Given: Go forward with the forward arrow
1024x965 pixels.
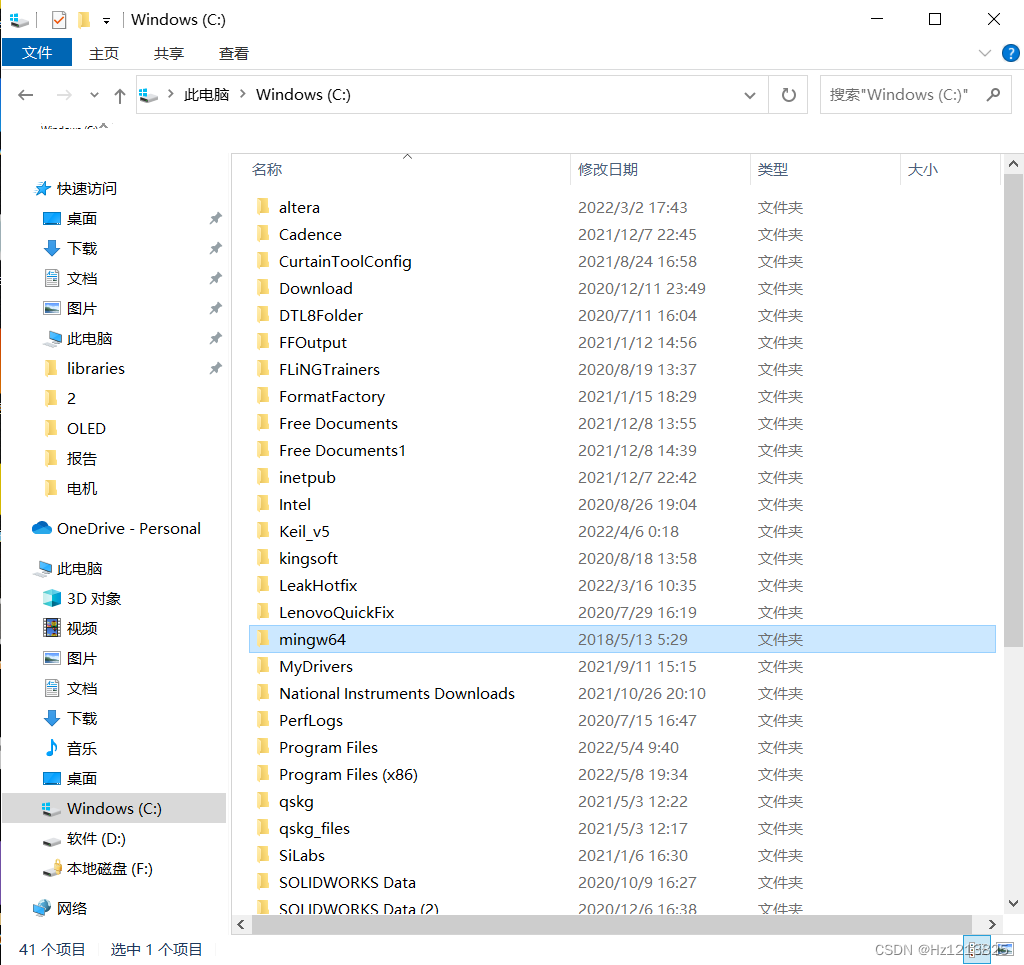Looking at the screenshot, I should [x=64, y=95].
